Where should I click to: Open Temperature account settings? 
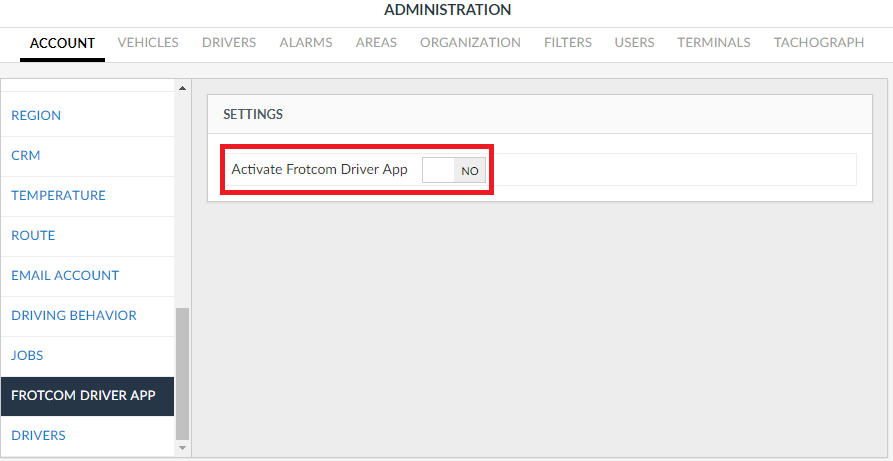point(58,196)
